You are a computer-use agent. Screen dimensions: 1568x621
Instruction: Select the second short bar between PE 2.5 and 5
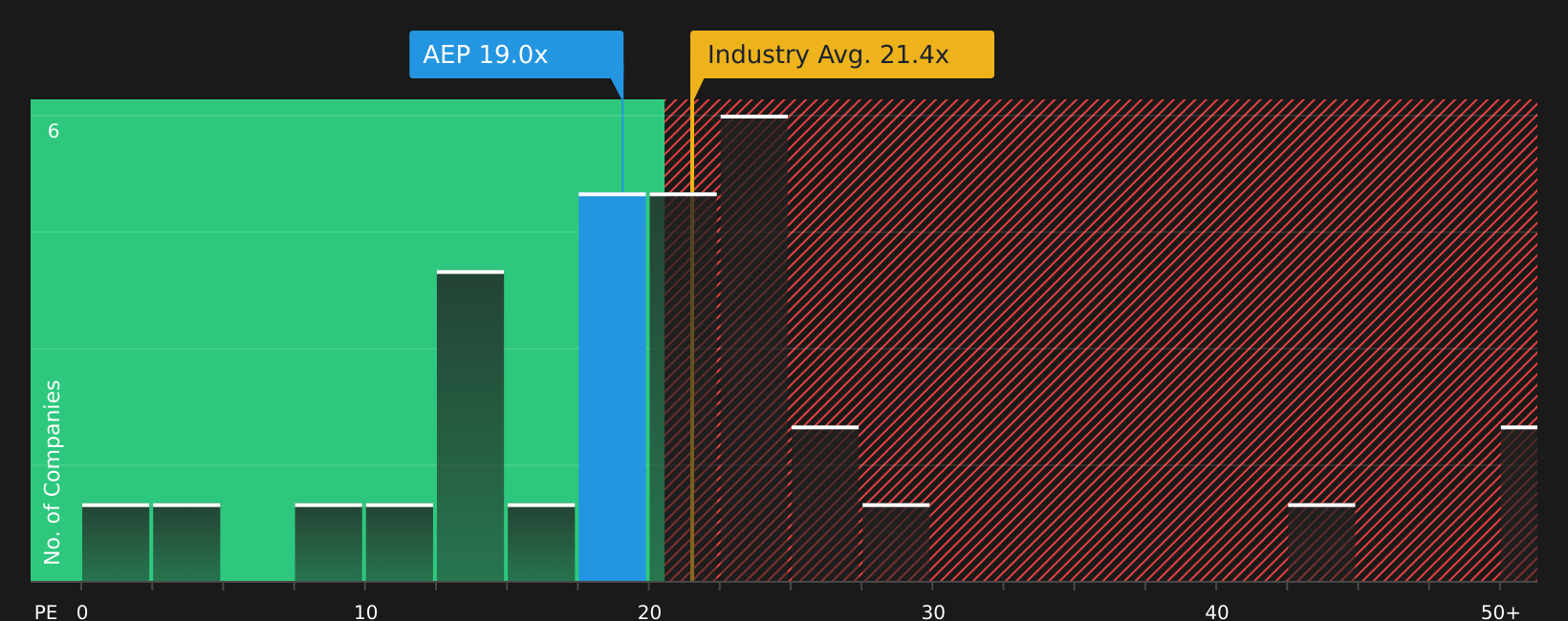(186, 543)
